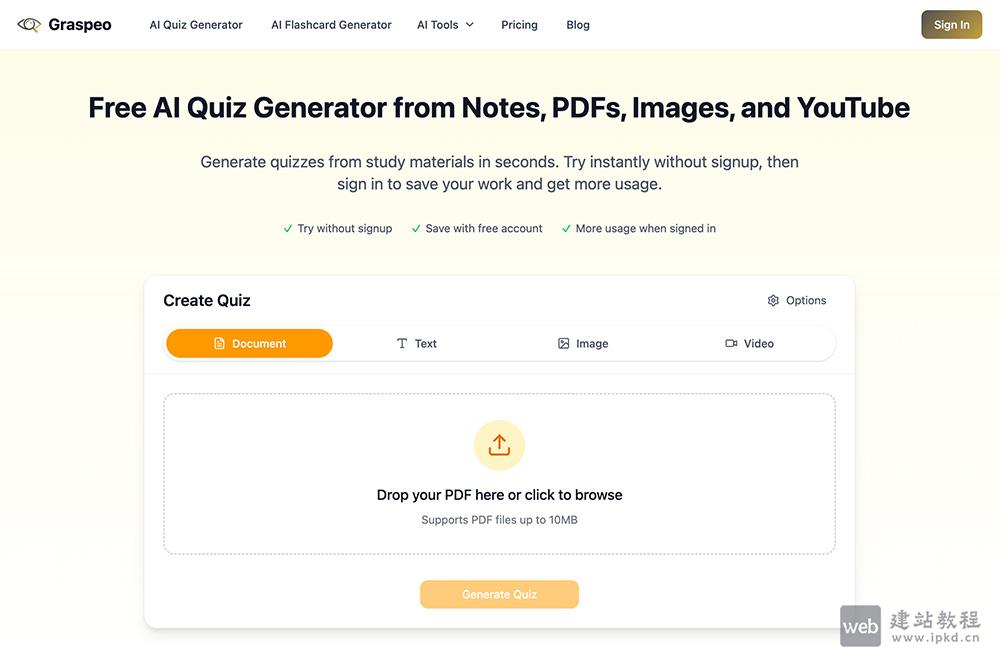Go to AI Flashcard Generator page

[x=331, y=25]
